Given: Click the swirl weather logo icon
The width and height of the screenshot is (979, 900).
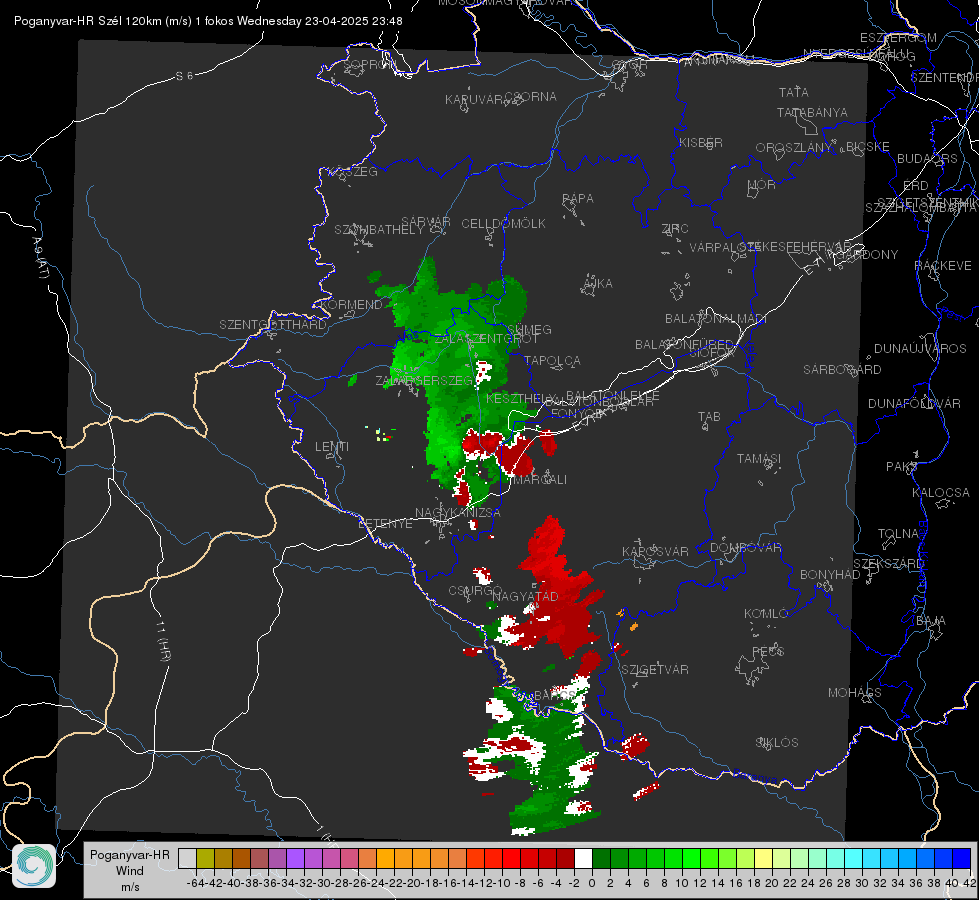Looking at the screenshot, I should pyautogui.click(x=34, y=866).
